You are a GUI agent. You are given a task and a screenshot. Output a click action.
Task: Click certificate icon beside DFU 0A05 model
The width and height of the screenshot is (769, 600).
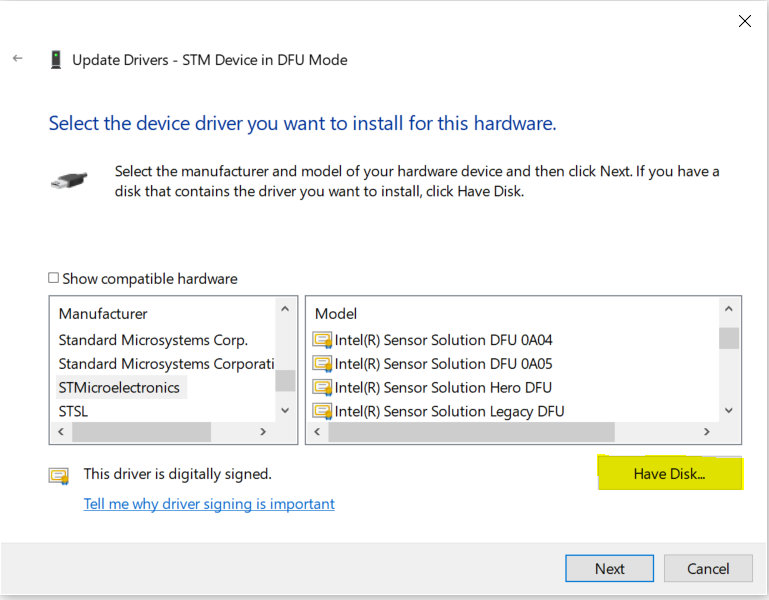coord(322,364)
